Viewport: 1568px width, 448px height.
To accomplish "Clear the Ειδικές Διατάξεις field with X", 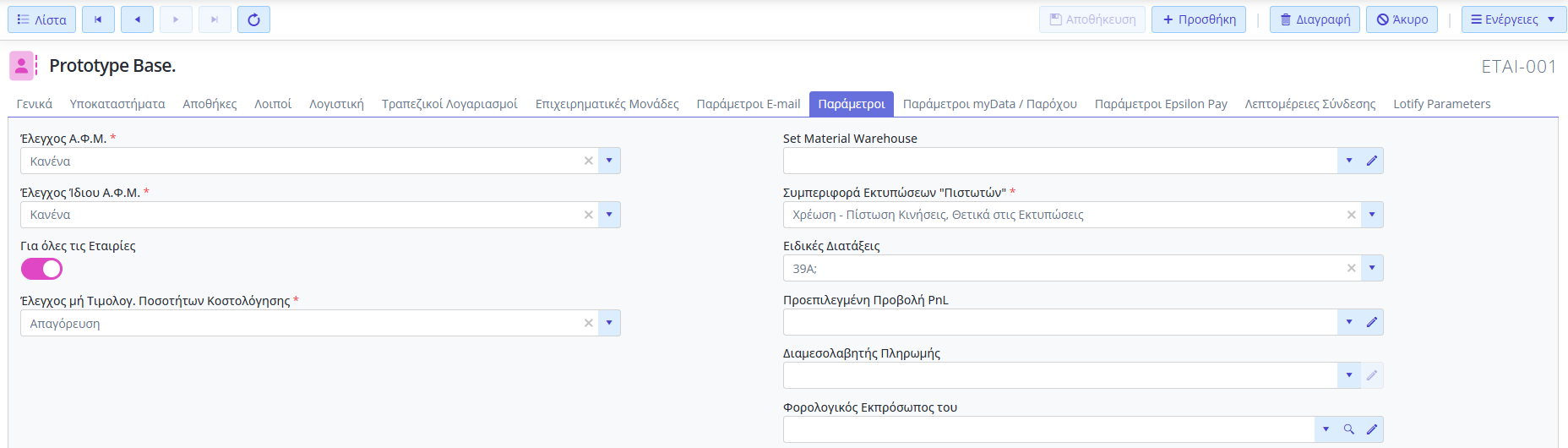I will coord(1352,268).
